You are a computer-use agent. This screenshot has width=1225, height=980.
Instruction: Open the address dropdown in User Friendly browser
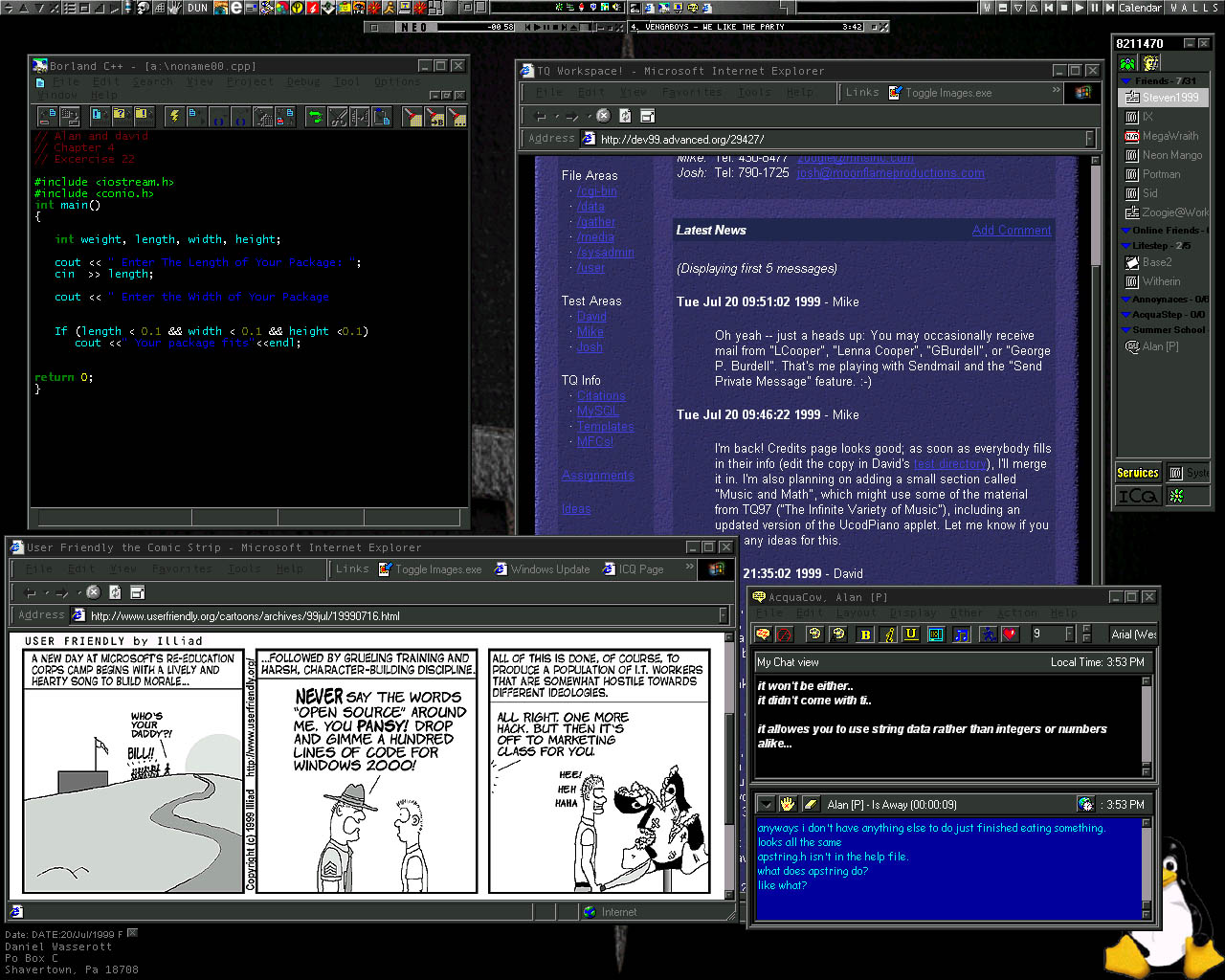click(723, 615)
